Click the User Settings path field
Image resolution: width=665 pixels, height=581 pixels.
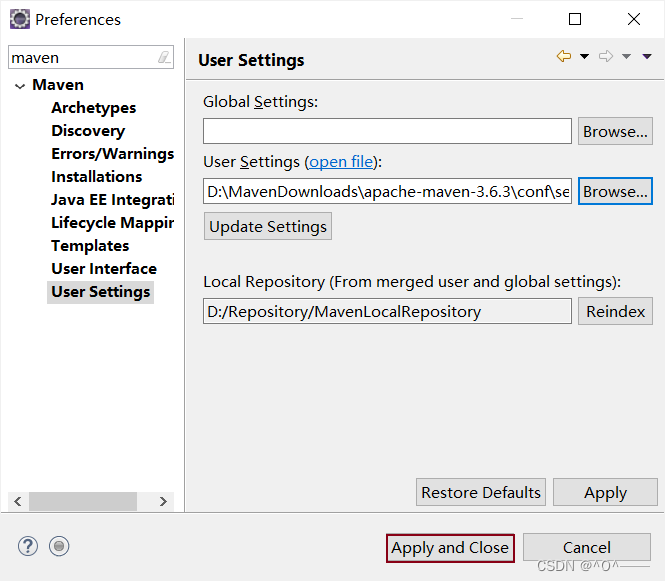tap(387, 191)
